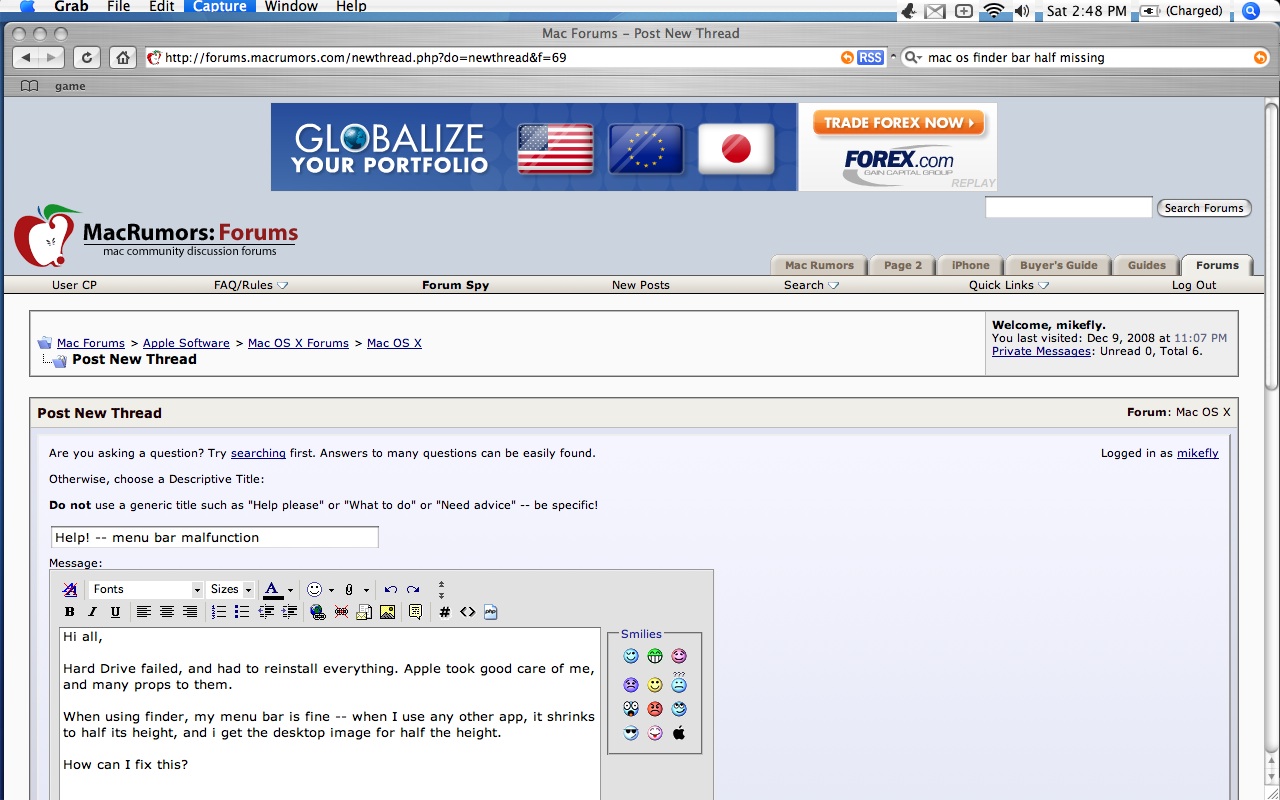1280x800 pixels.
Task: Switch to the Buyer's Guide tab
Action: 1058,265
